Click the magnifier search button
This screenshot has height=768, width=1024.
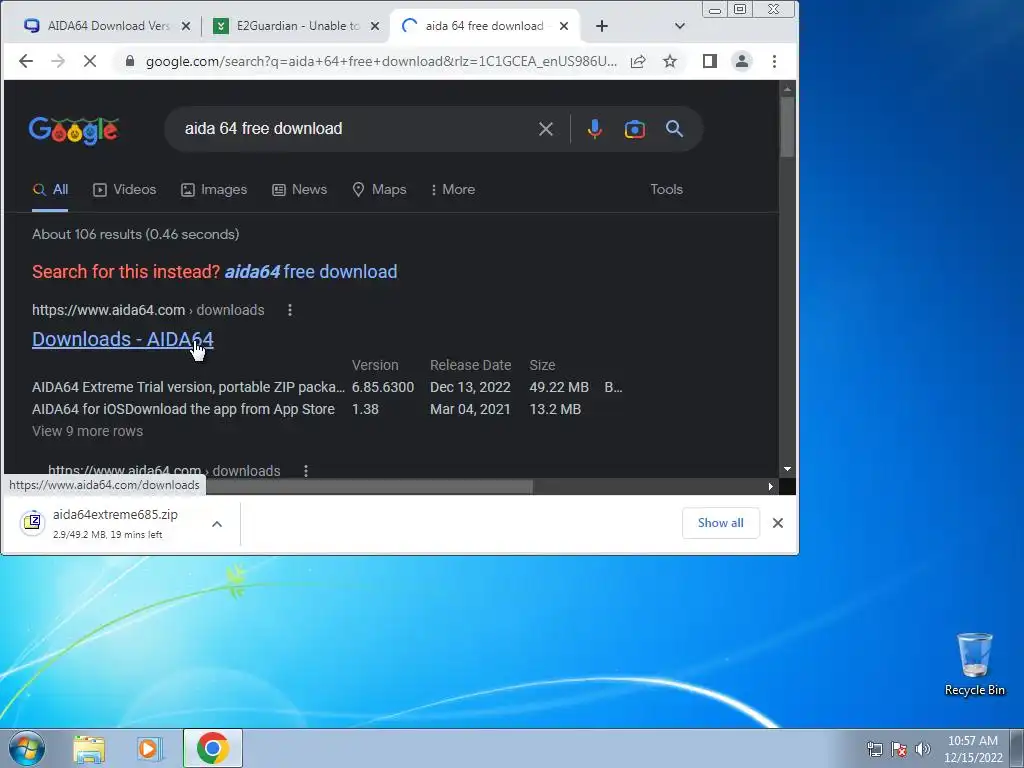[675, 129]
